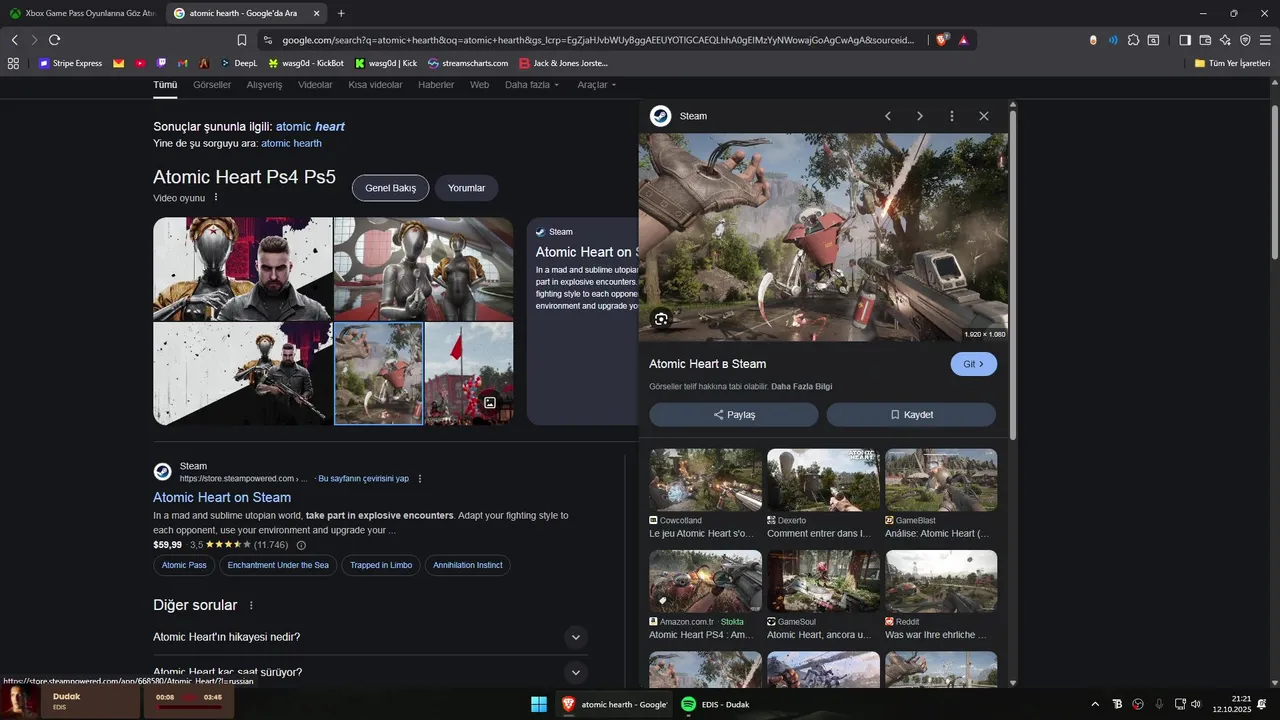Screen dimensions: 1280x720
Task: Open the Twitch bookmark icon
Action: pos(161,63)
